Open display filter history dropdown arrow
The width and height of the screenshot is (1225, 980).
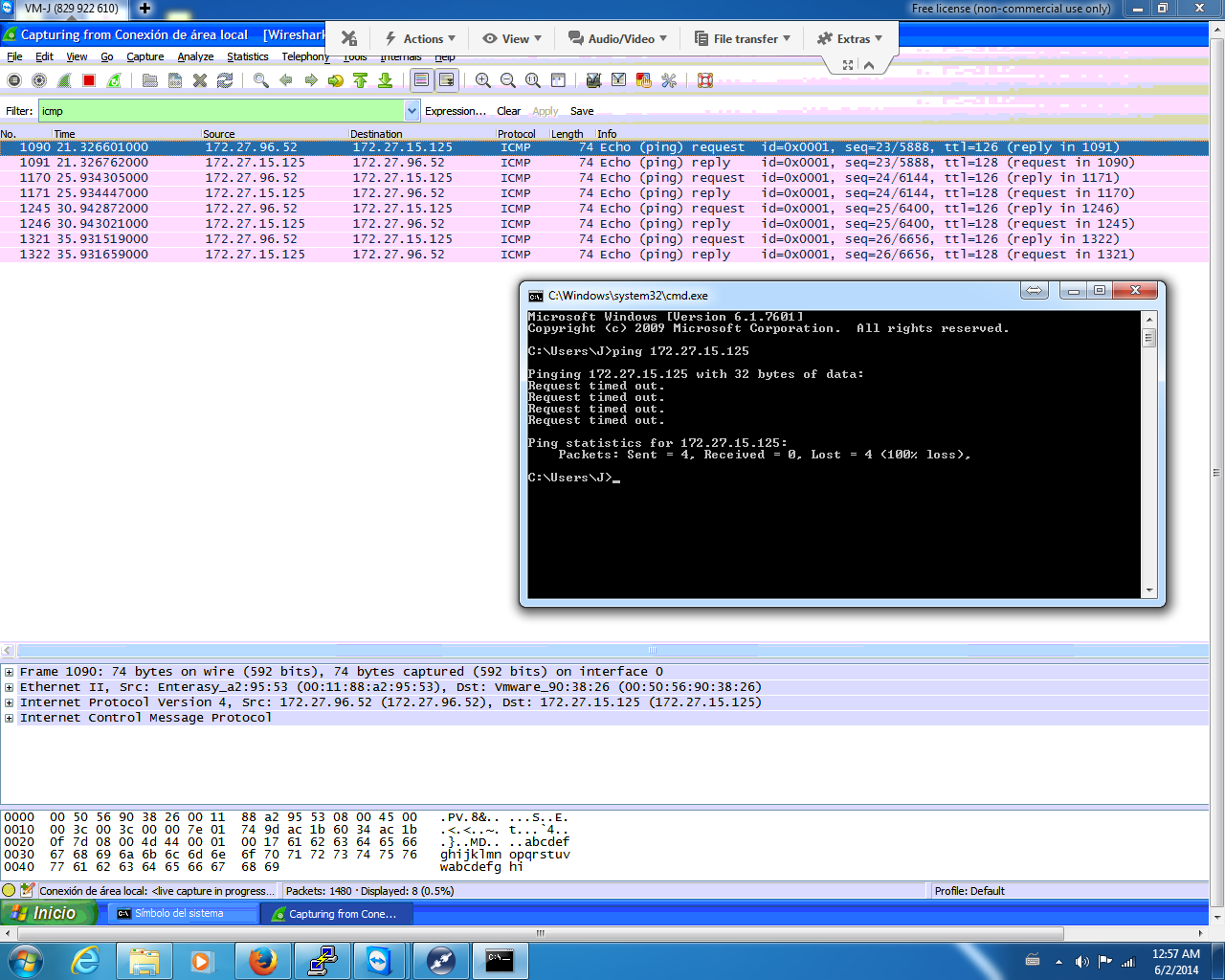pos(412,111)
